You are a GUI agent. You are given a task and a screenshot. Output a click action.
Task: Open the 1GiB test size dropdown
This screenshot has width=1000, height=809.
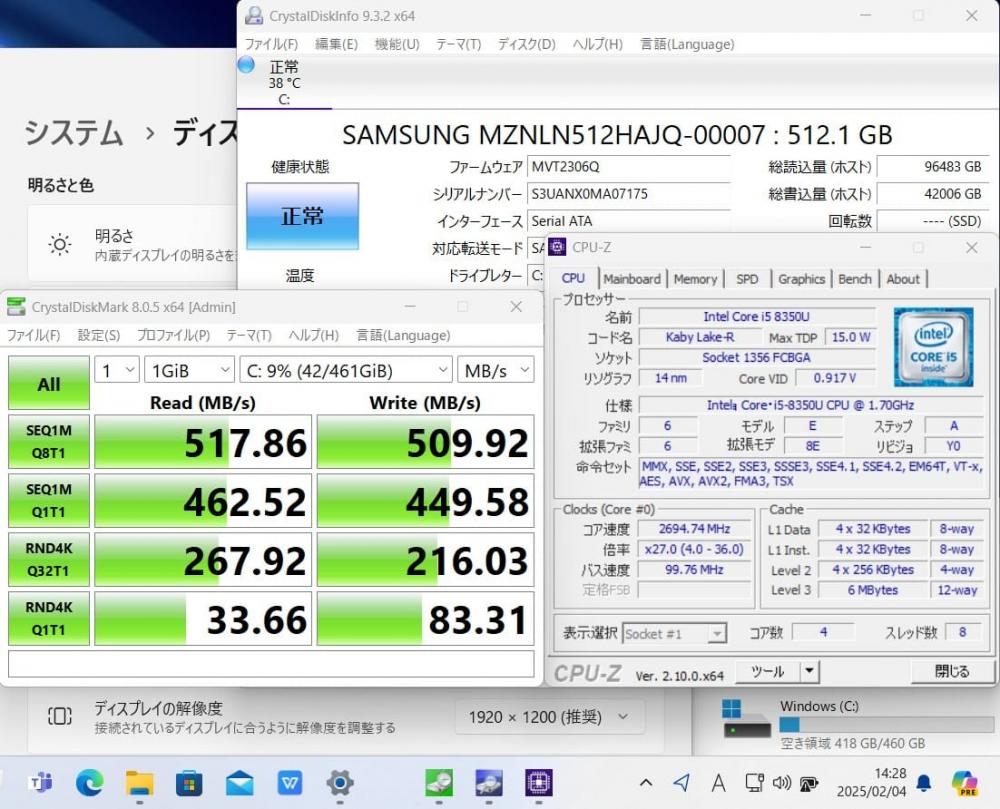[189, 370]
